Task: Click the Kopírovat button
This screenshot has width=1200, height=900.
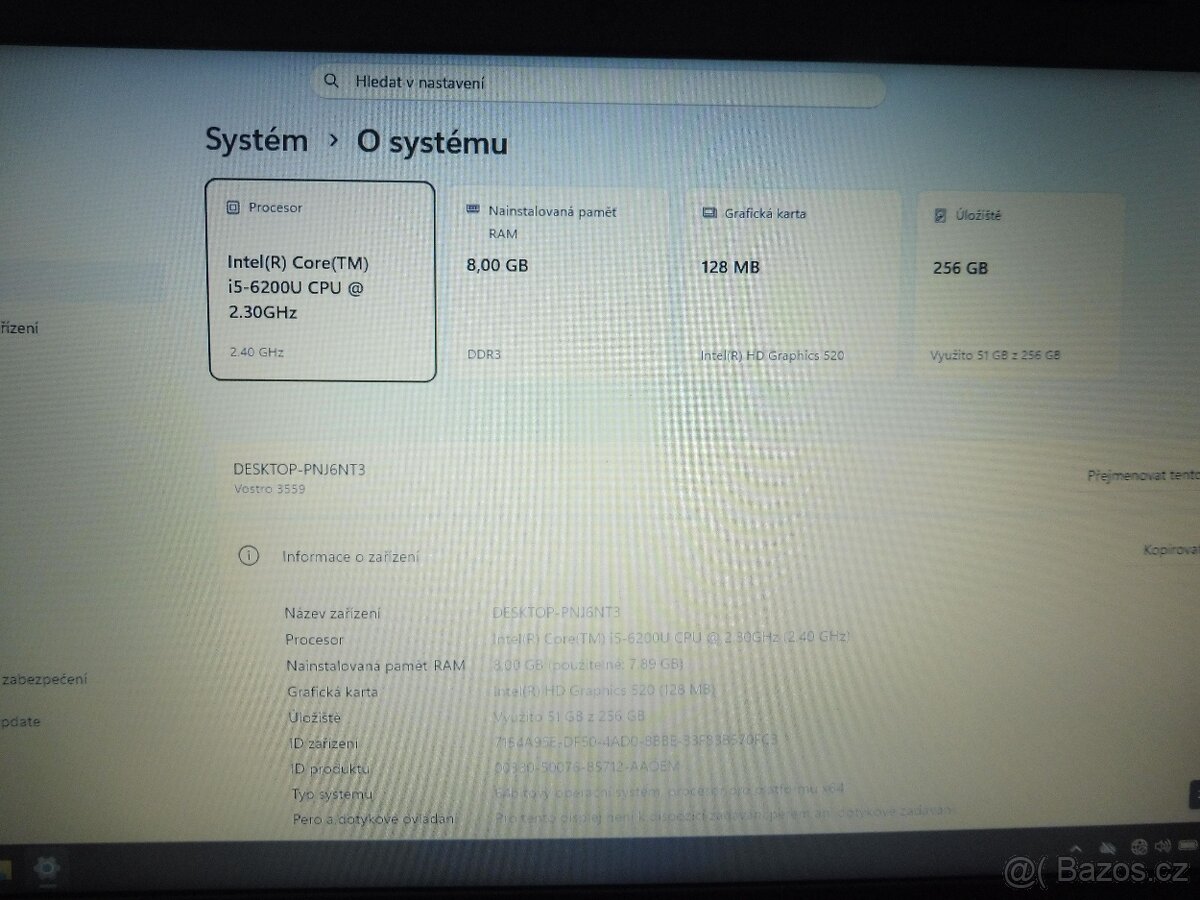Action: tap(1171, 550)
